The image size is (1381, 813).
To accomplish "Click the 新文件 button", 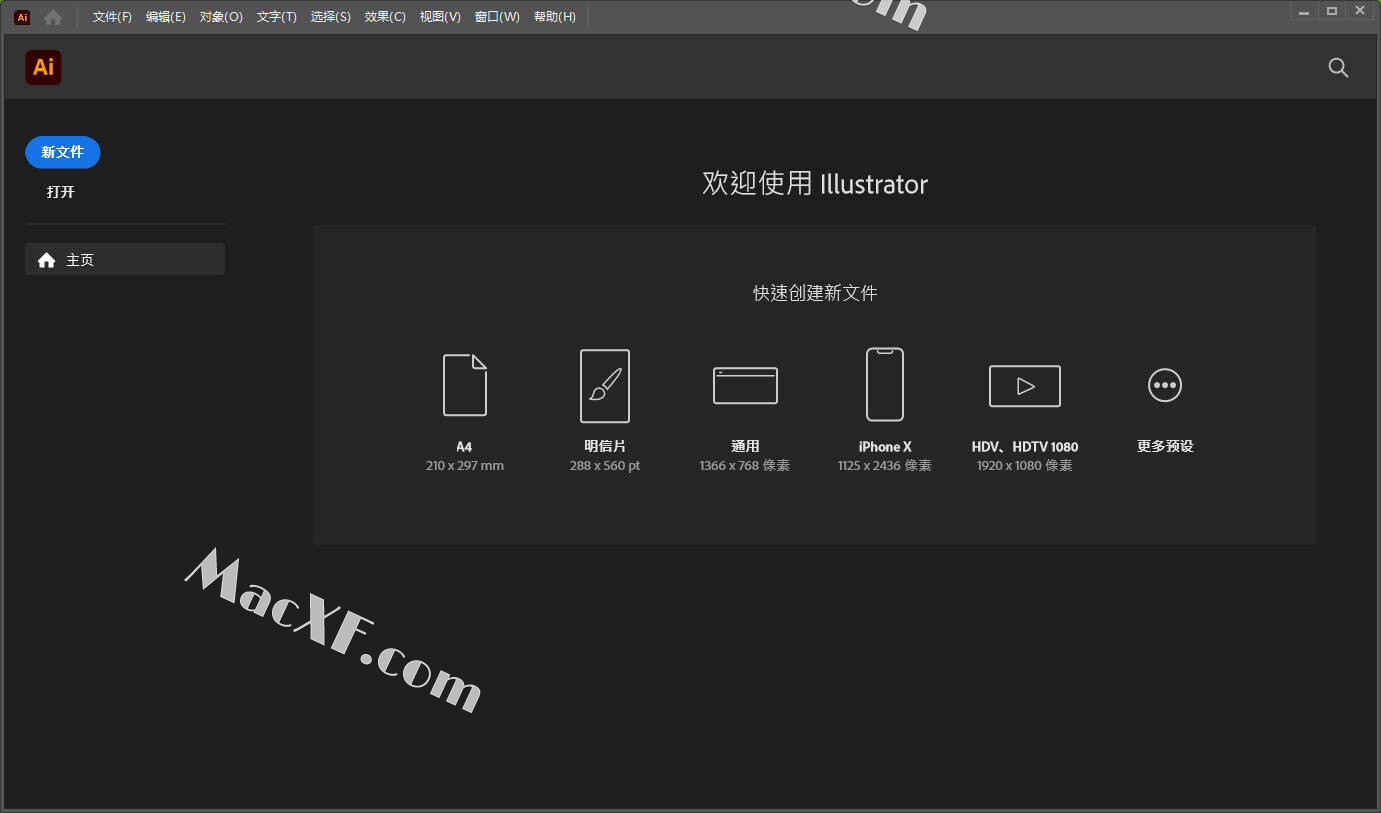I will coord(63,152).
